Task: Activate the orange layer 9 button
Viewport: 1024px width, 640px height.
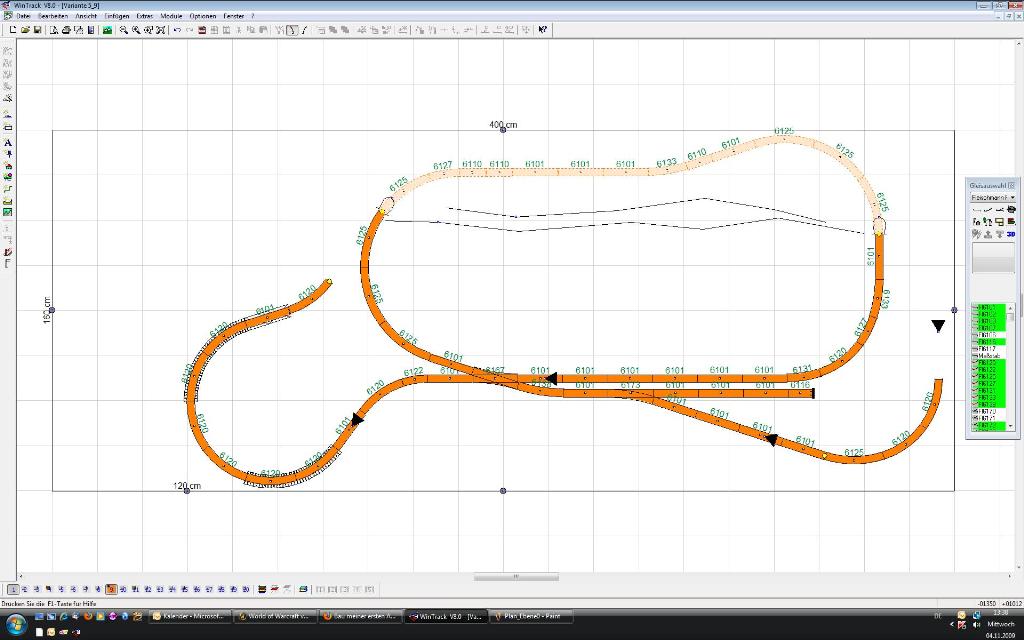Action: 111,589
